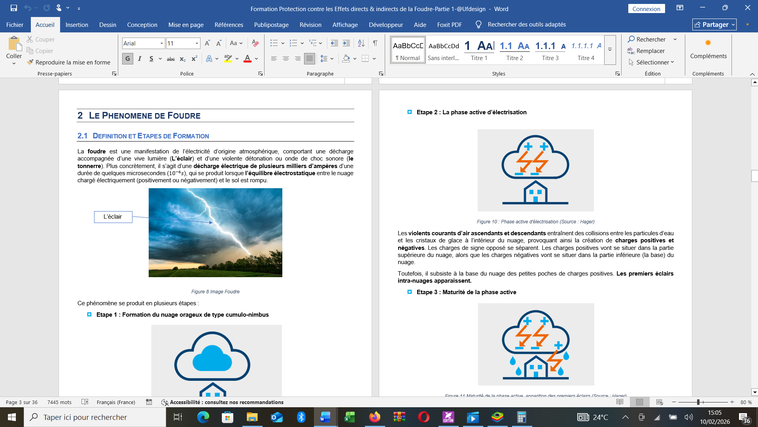Screen dimensions: 758x427
Task: Click the sort A-Z icon
Action: (360, 44)
